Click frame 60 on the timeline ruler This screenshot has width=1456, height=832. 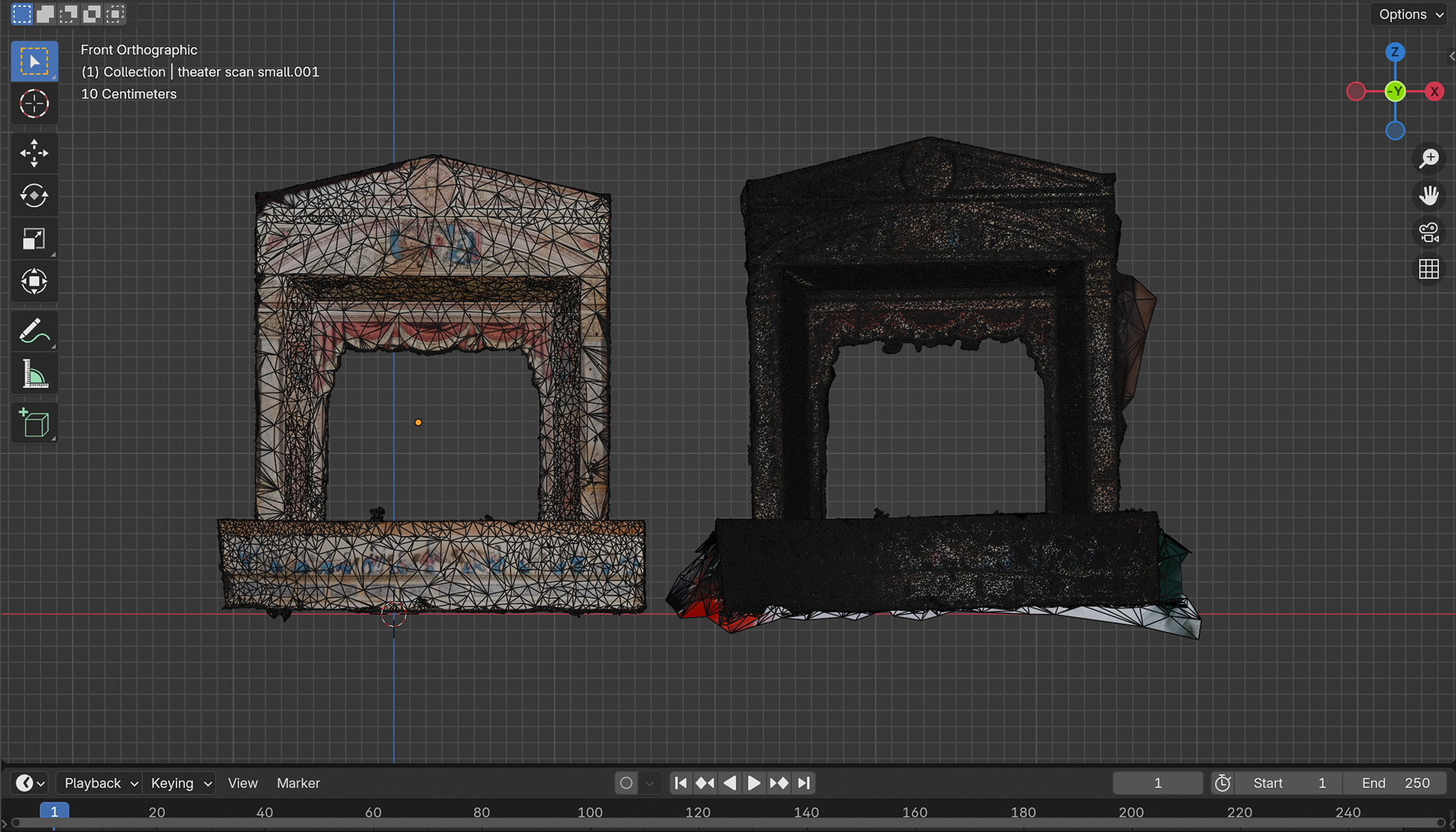(373, 812)
